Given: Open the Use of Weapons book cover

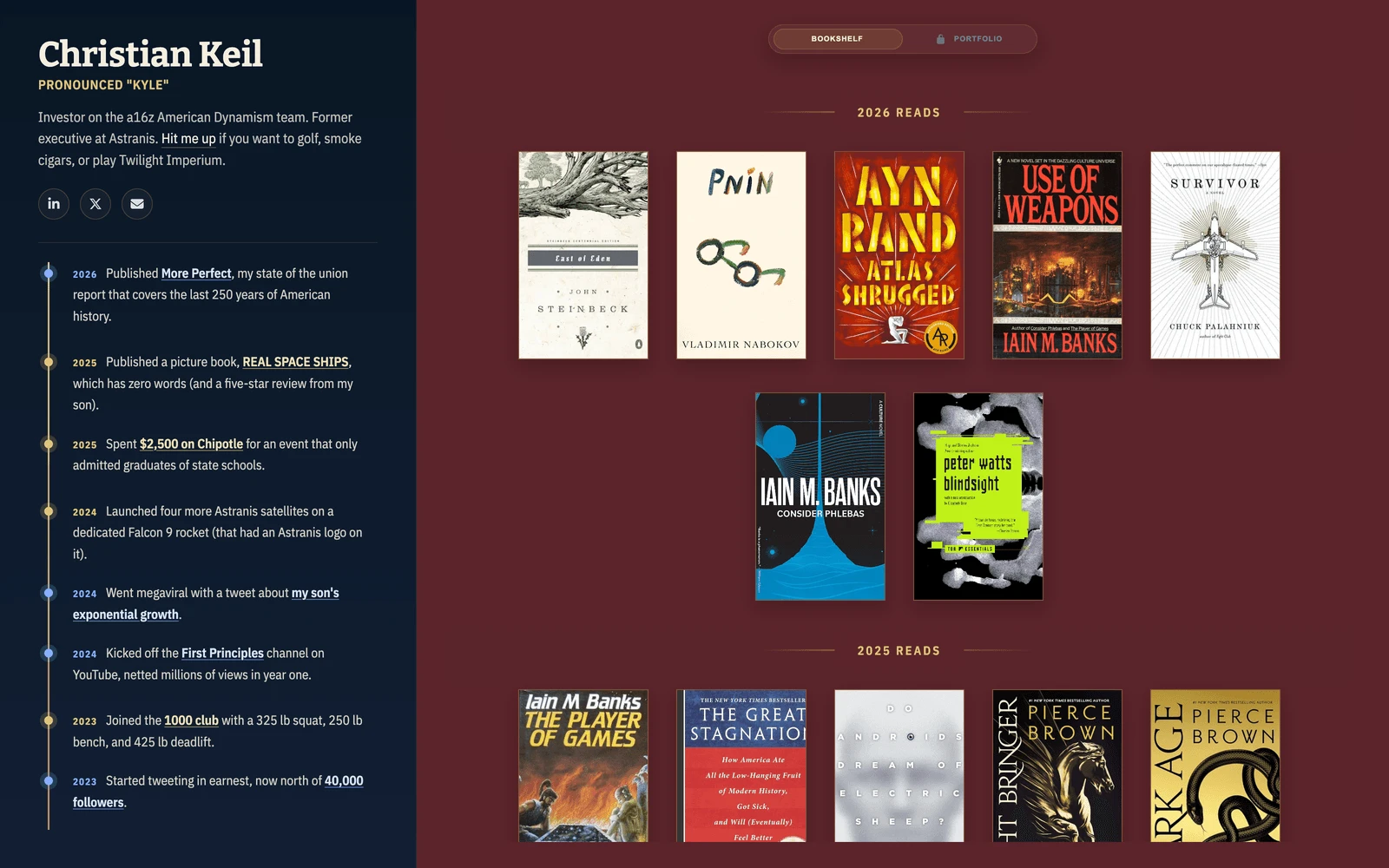Looking at the screenshot, I should click(1057, 255).
